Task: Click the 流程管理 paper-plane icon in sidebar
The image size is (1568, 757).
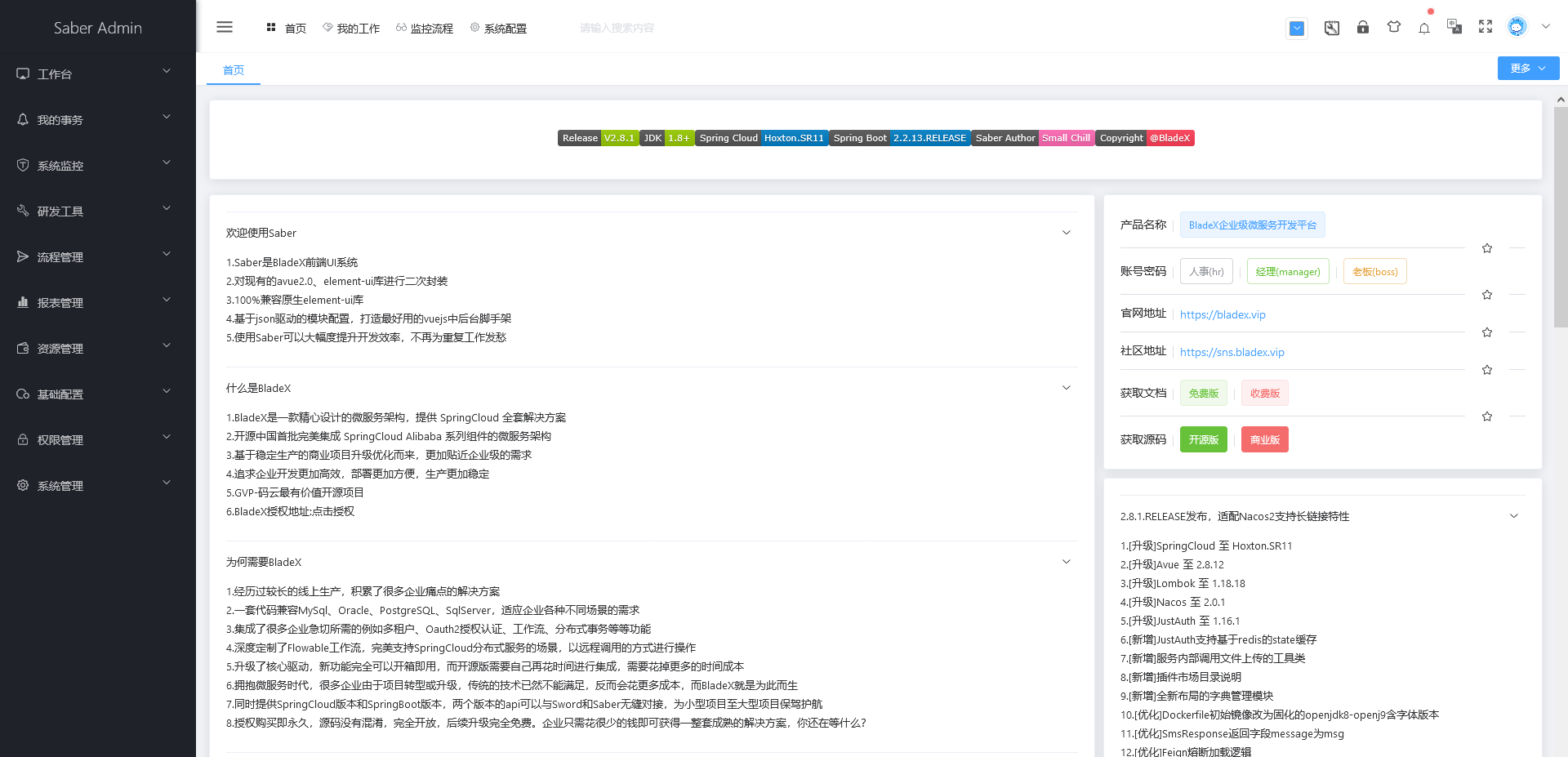Action: pos(23,256)
